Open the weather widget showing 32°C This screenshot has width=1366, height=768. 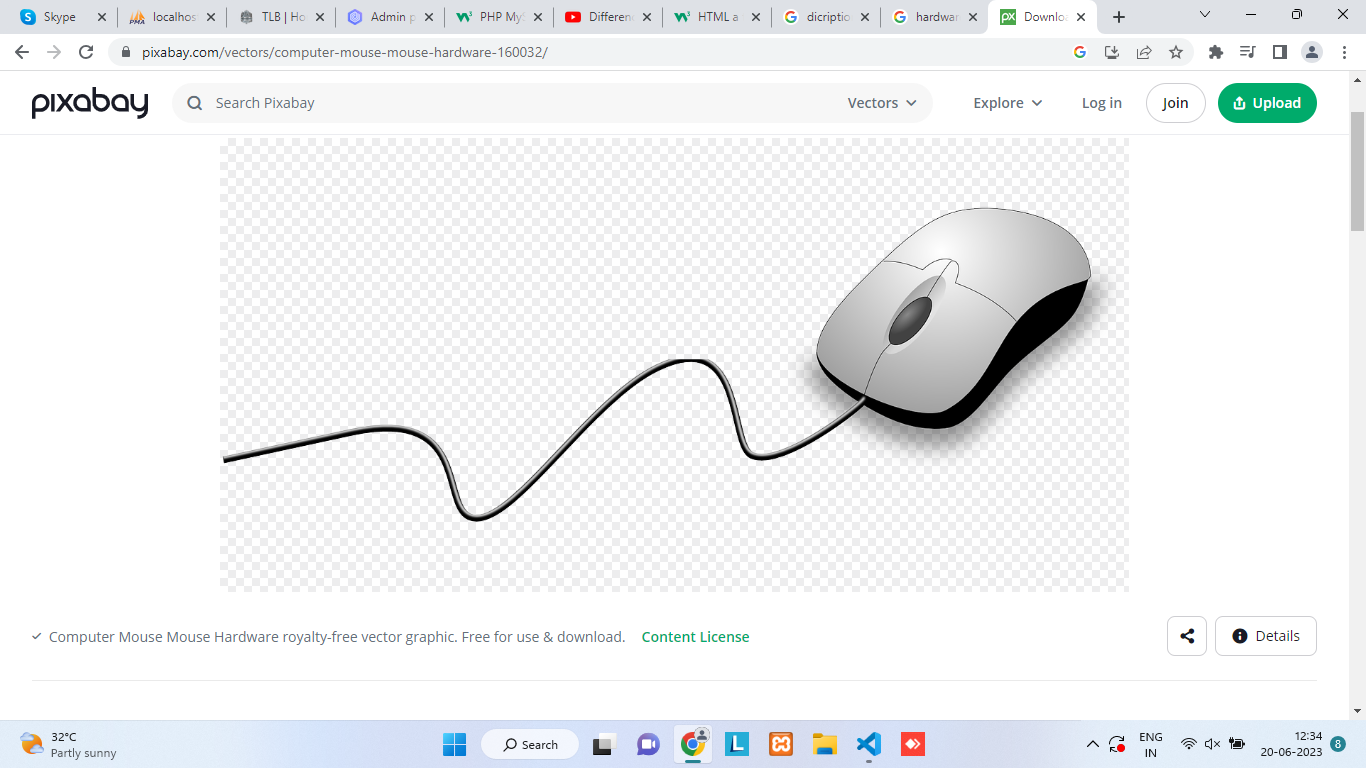click(68, 744)
